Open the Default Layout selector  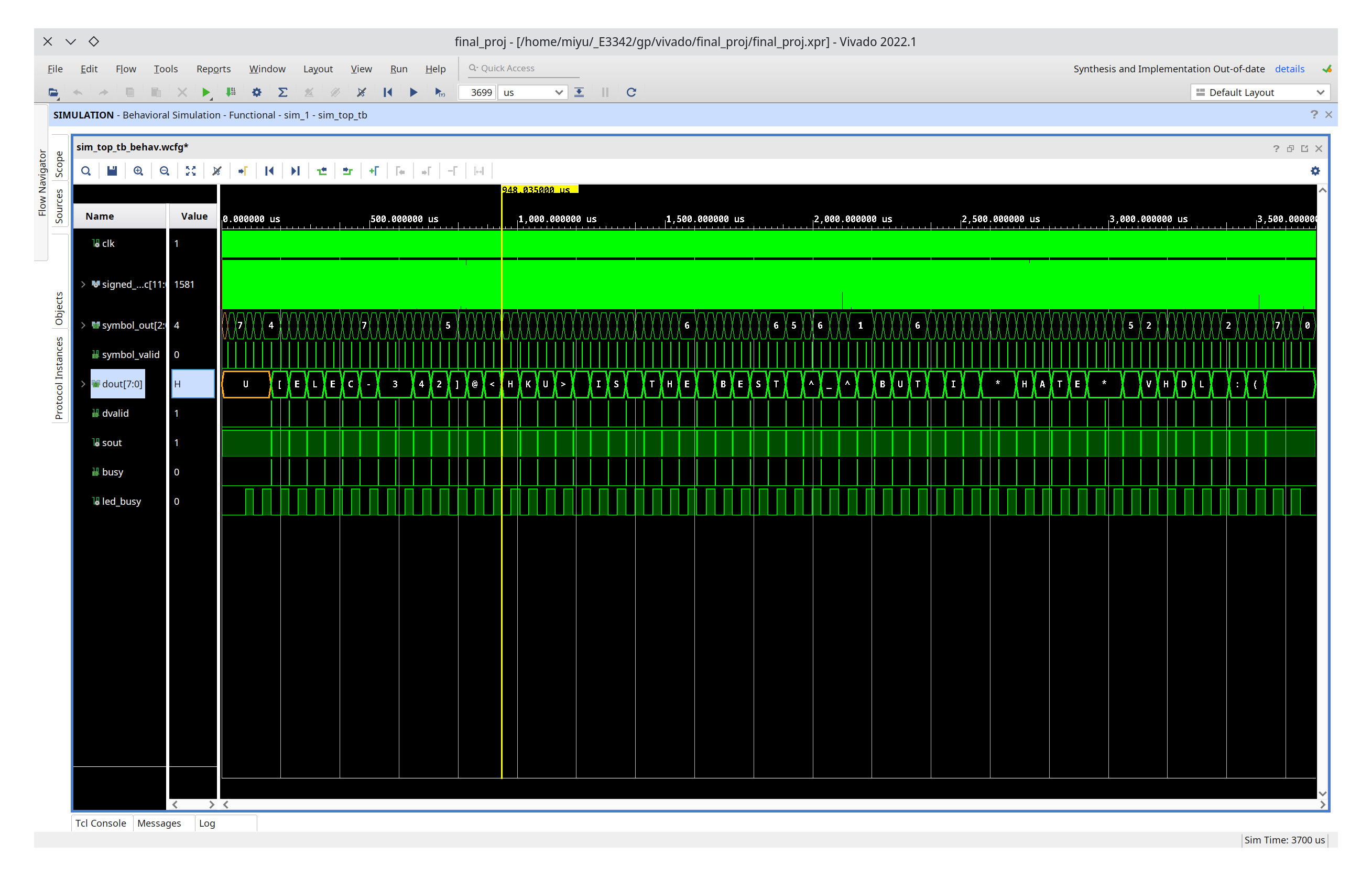coord(1260,92)
